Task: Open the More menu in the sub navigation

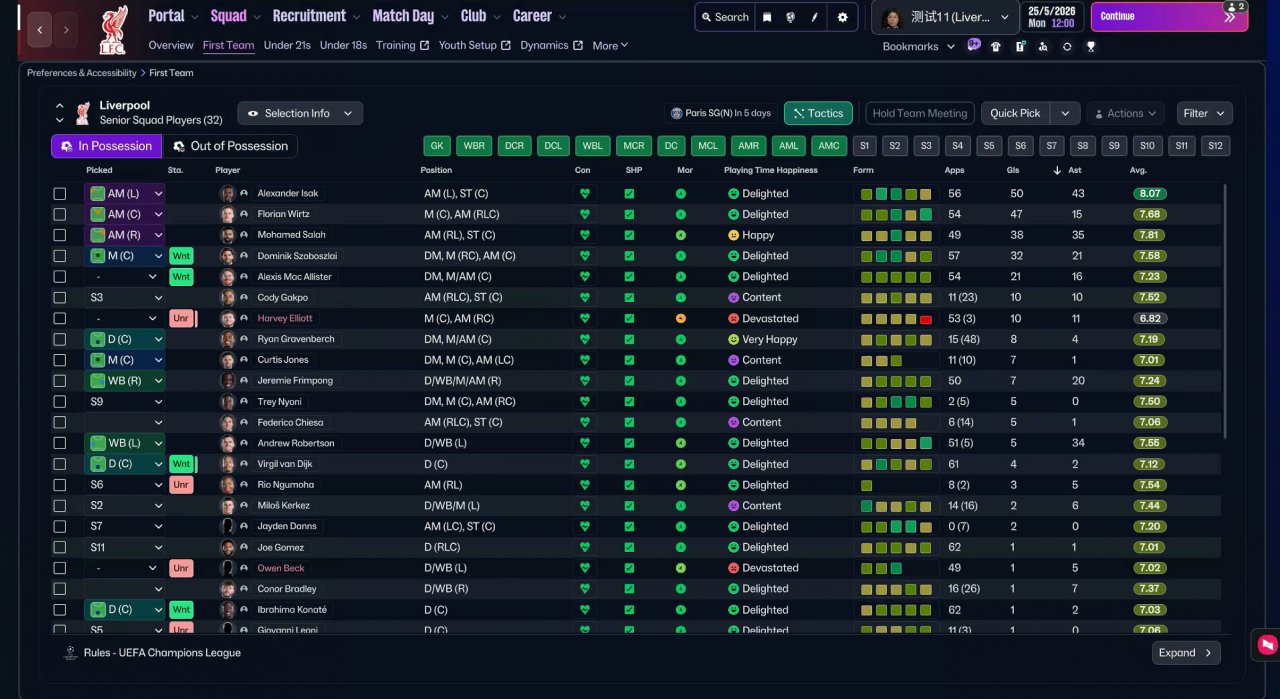Action: click(x=610, y=45)
